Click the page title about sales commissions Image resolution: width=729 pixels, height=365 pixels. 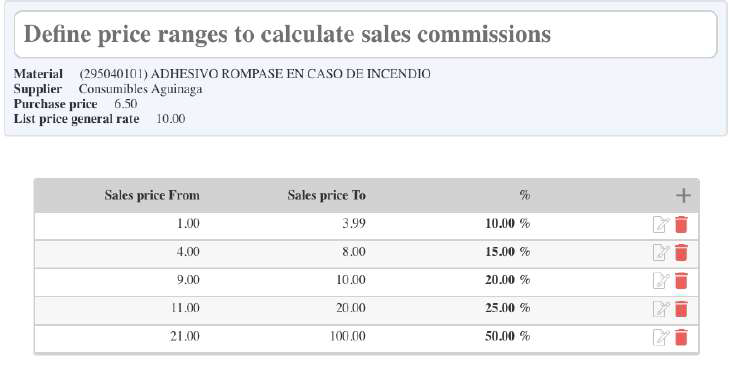tap(287, 34)
